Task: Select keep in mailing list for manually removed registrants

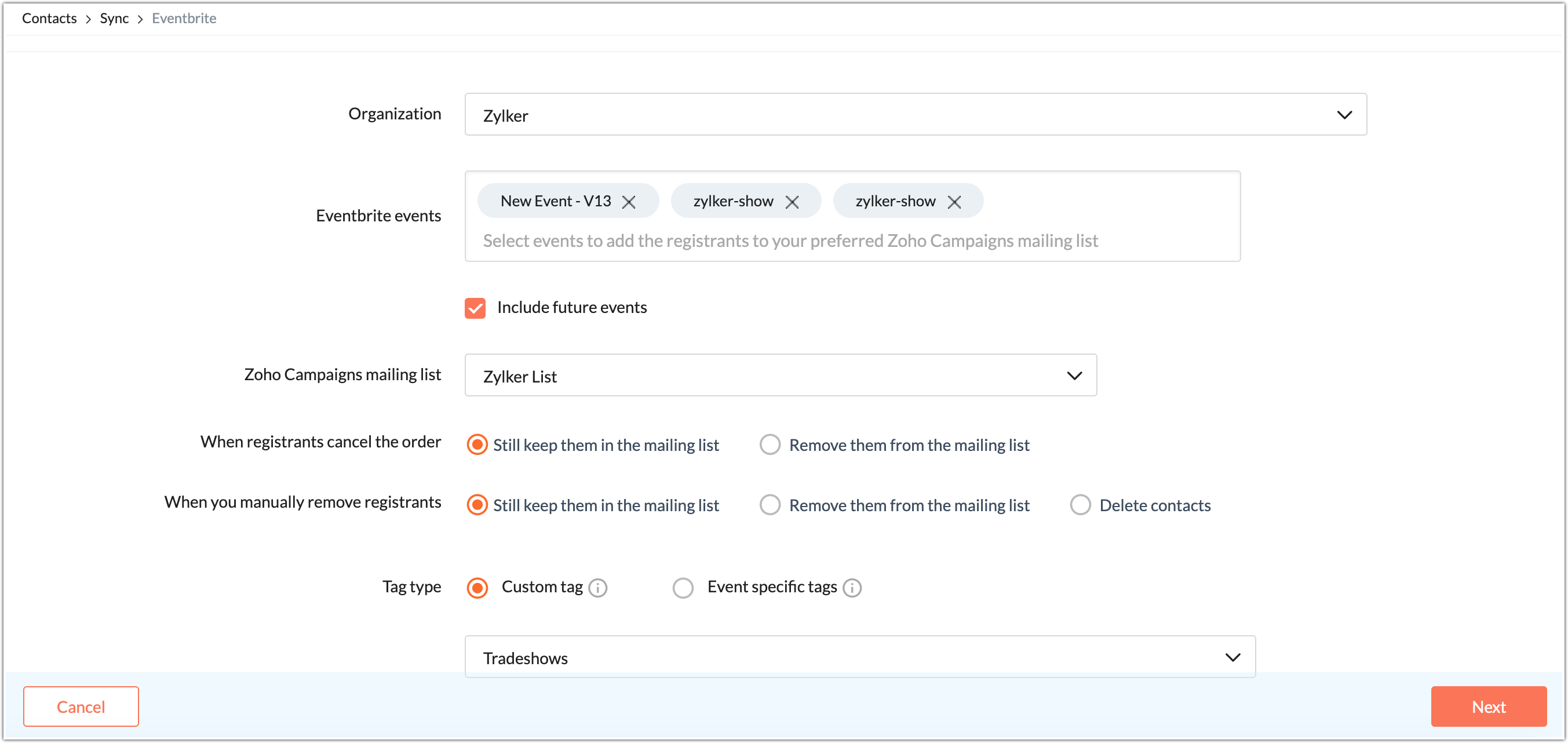Action: (477, 505)
